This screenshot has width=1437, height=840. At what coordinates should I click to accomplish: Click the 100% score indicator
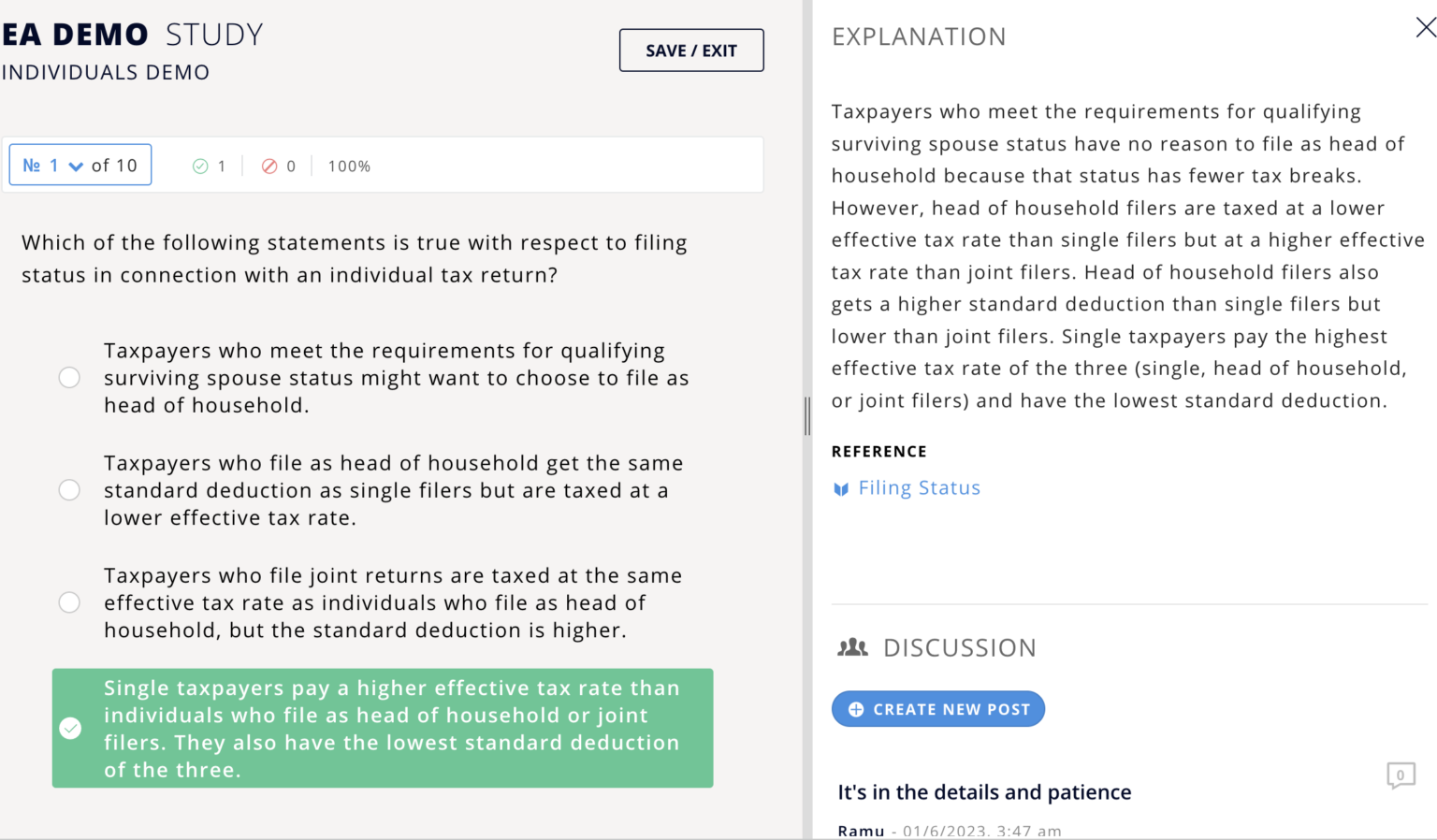coord(348,166)
